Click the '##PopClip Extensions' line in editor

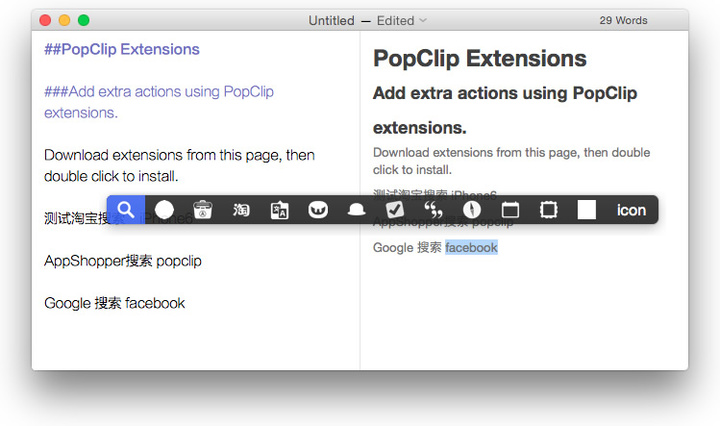pyautogui.click(x=122, y=49)
